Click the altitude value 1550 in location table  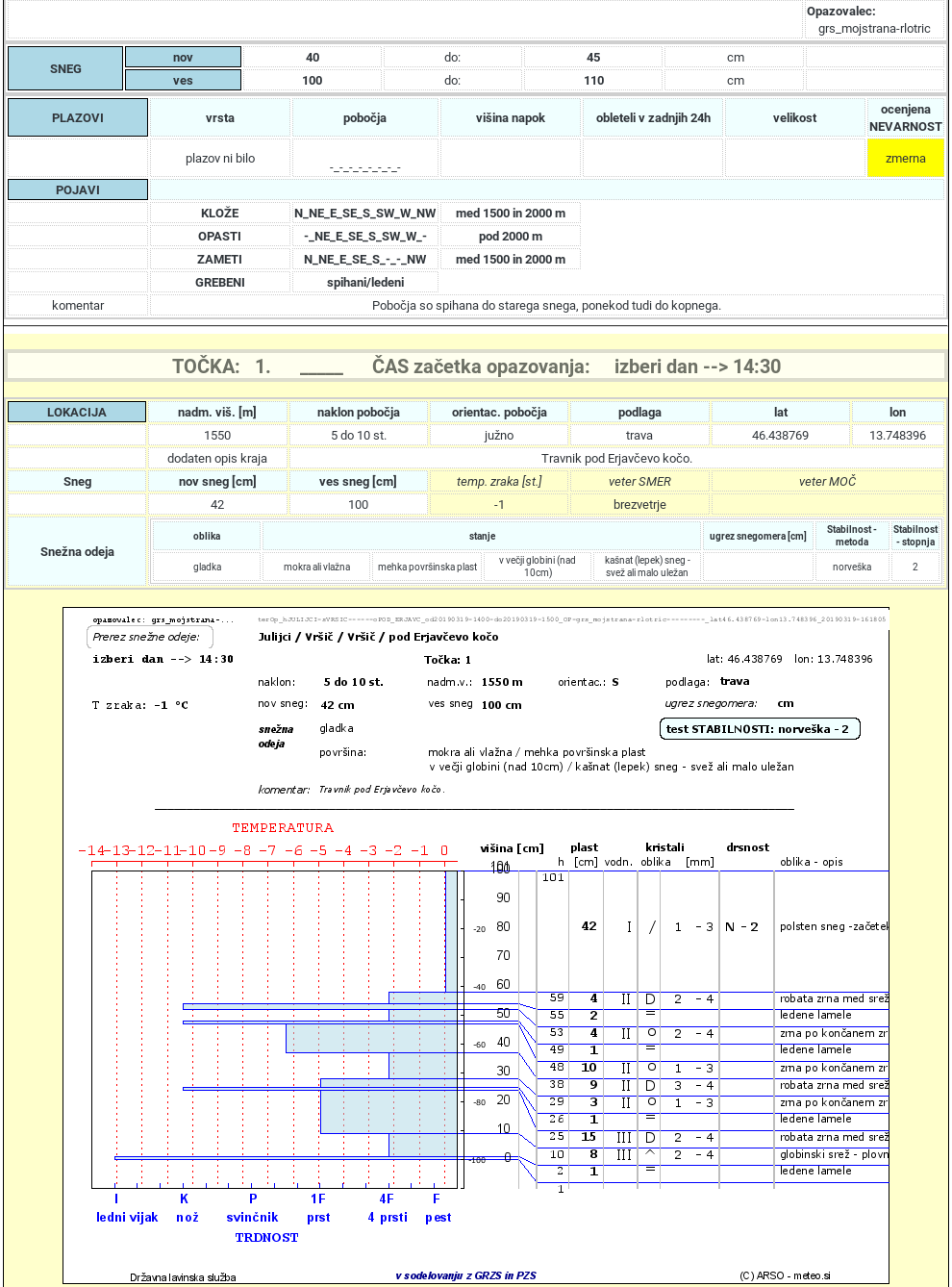[217, 436]
